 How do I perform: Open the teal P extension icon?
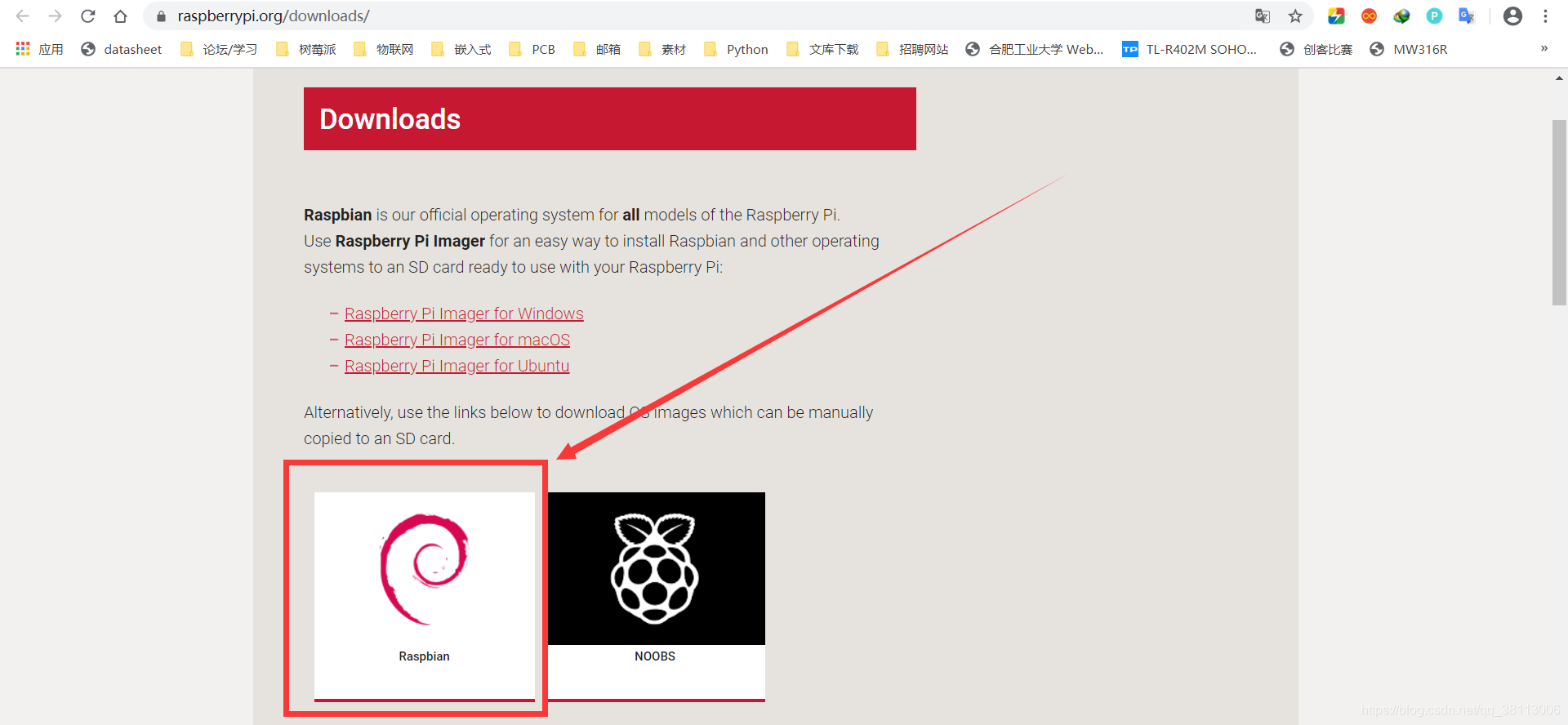coord(1434,16)
